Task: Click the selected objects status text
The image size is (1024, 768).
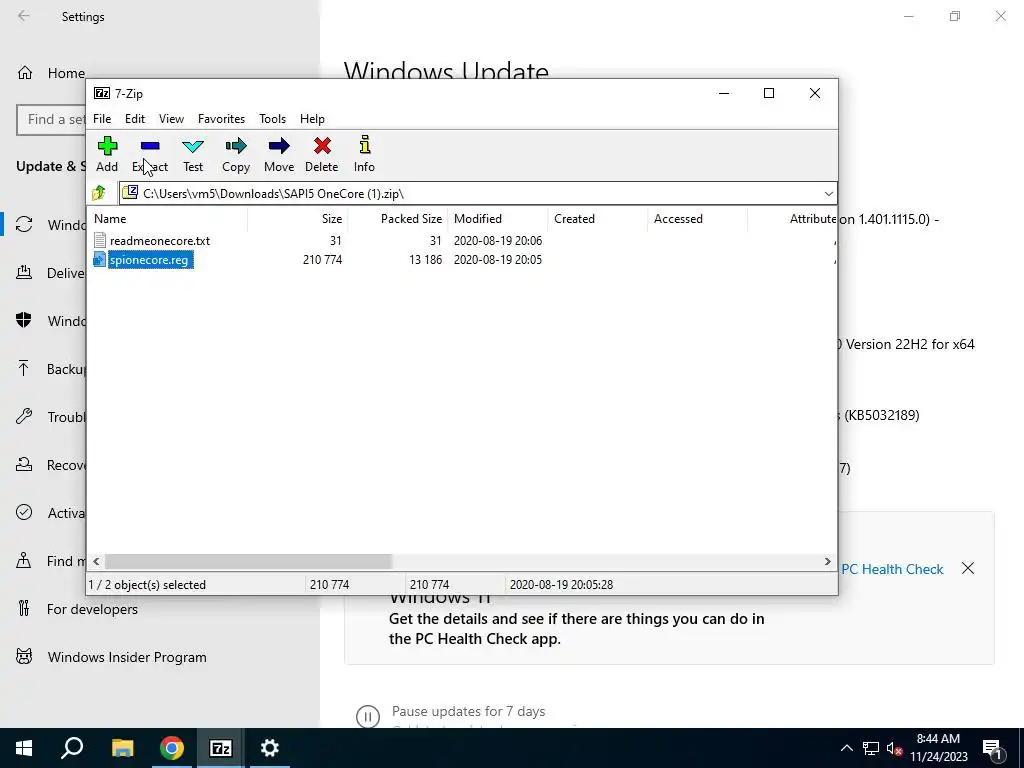Action: click(x=147, y=584)
